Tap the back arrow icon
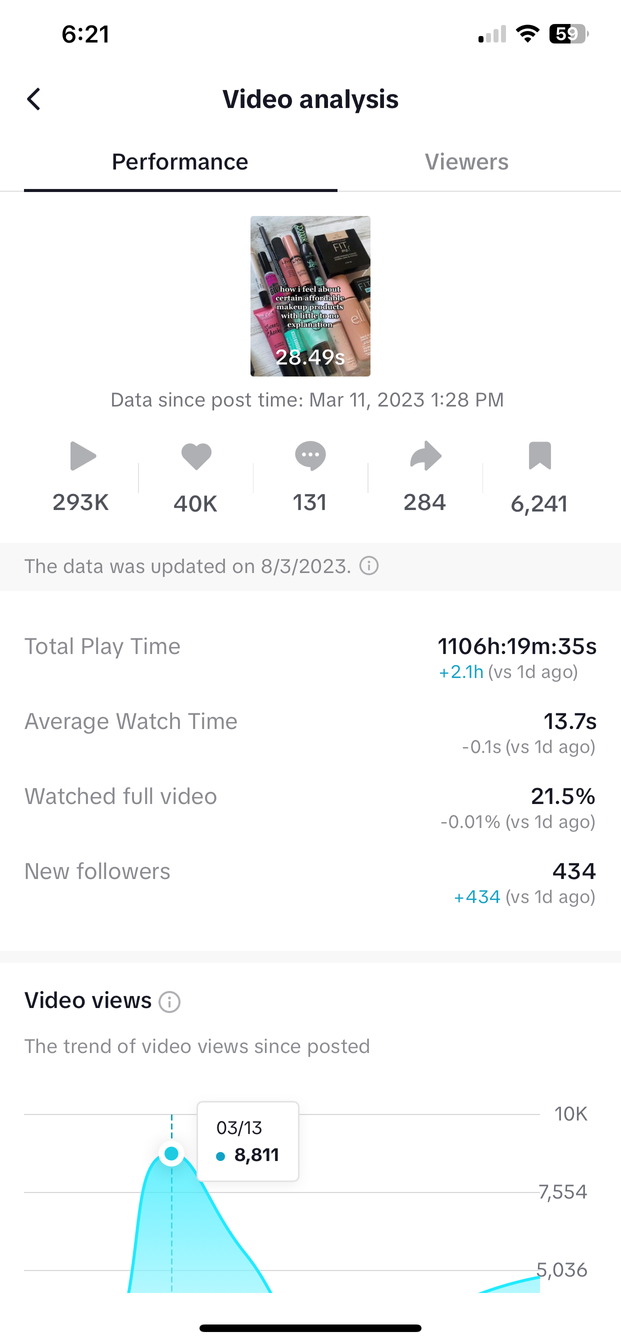 pyautogui.click(x=34, y=99)
